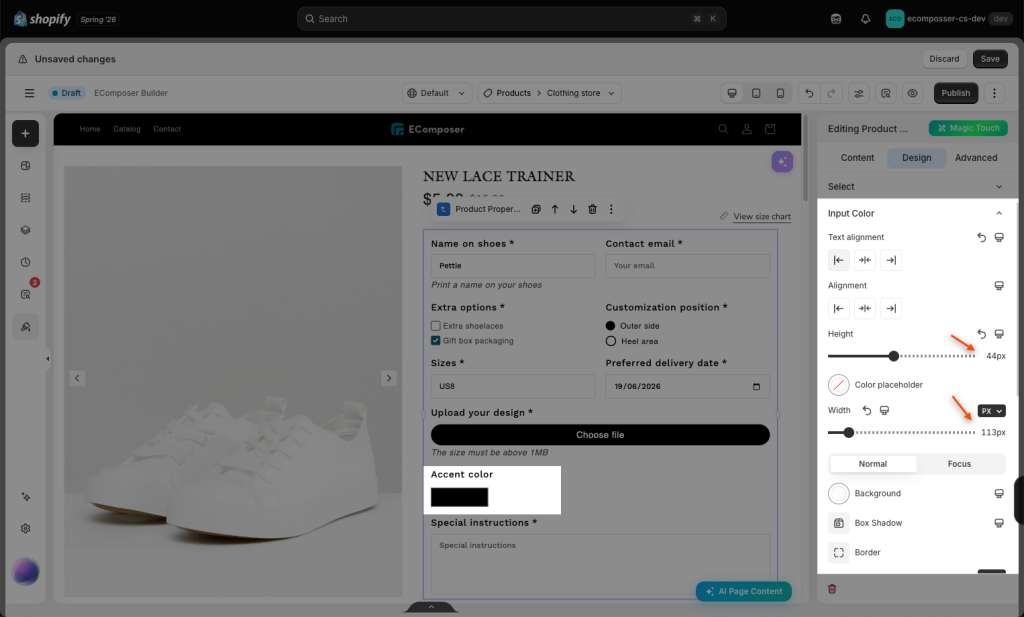1024x617 pixels.
Task: Select the Focus state tab
Action: click(x=959, y=464)
